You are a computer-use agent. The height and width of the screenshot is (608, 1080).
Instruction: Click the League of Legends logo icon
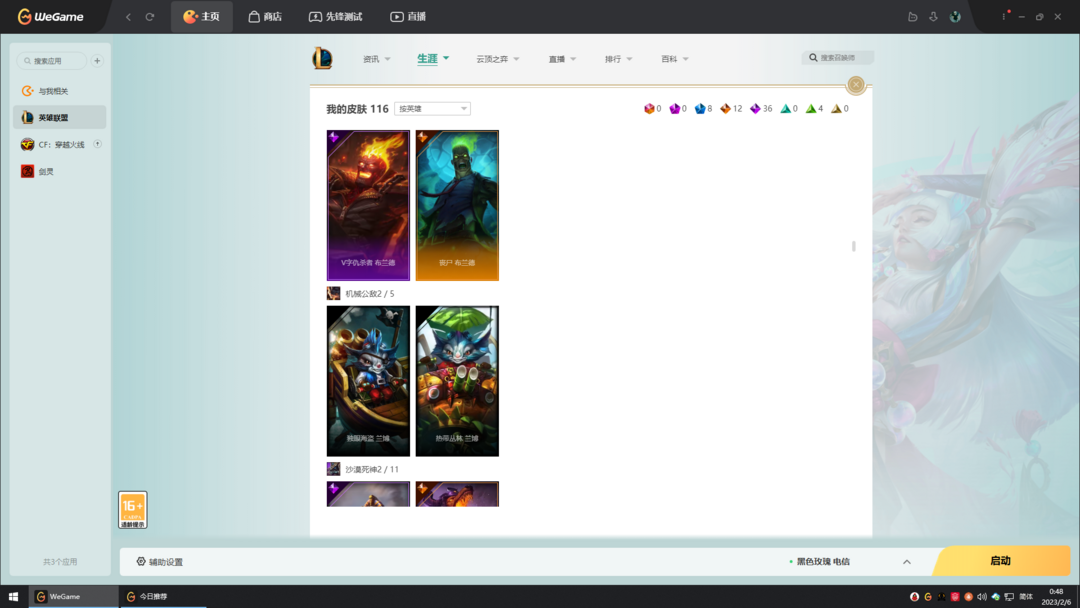[322, 59]
